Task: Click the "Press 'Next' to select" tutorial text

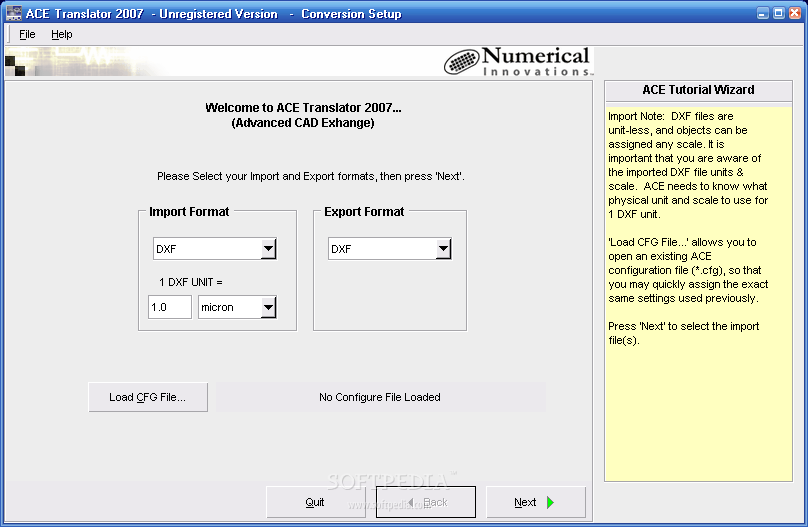Action: point(683,333)
